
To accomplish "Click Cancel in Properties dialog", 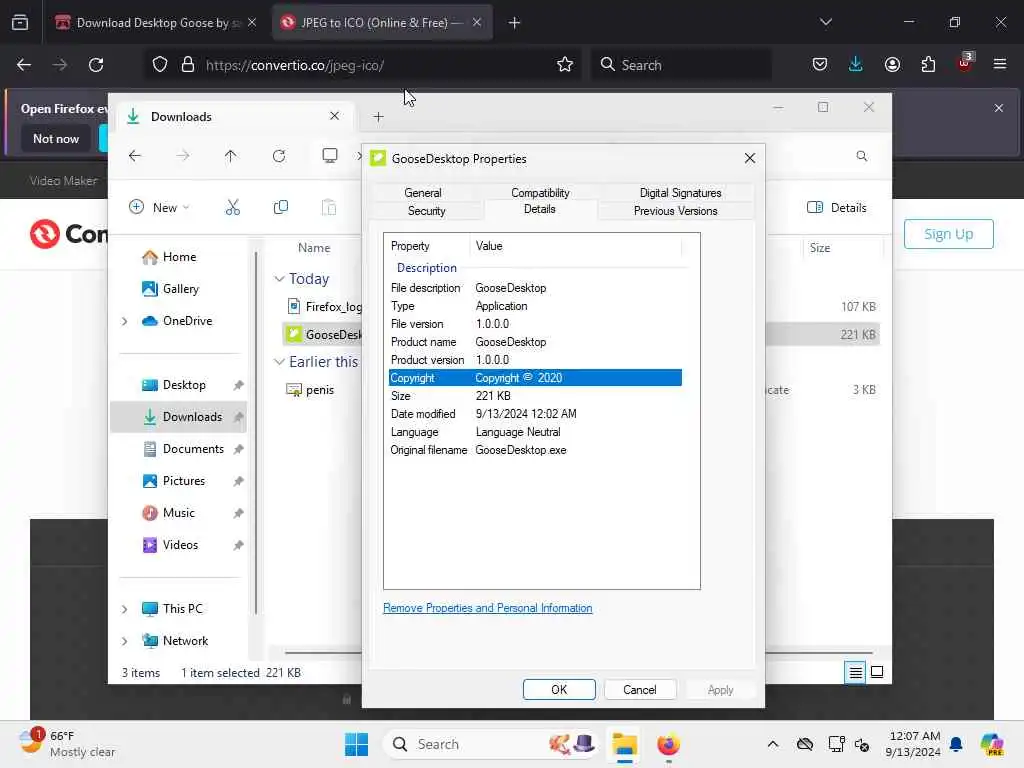I will 640,690.
